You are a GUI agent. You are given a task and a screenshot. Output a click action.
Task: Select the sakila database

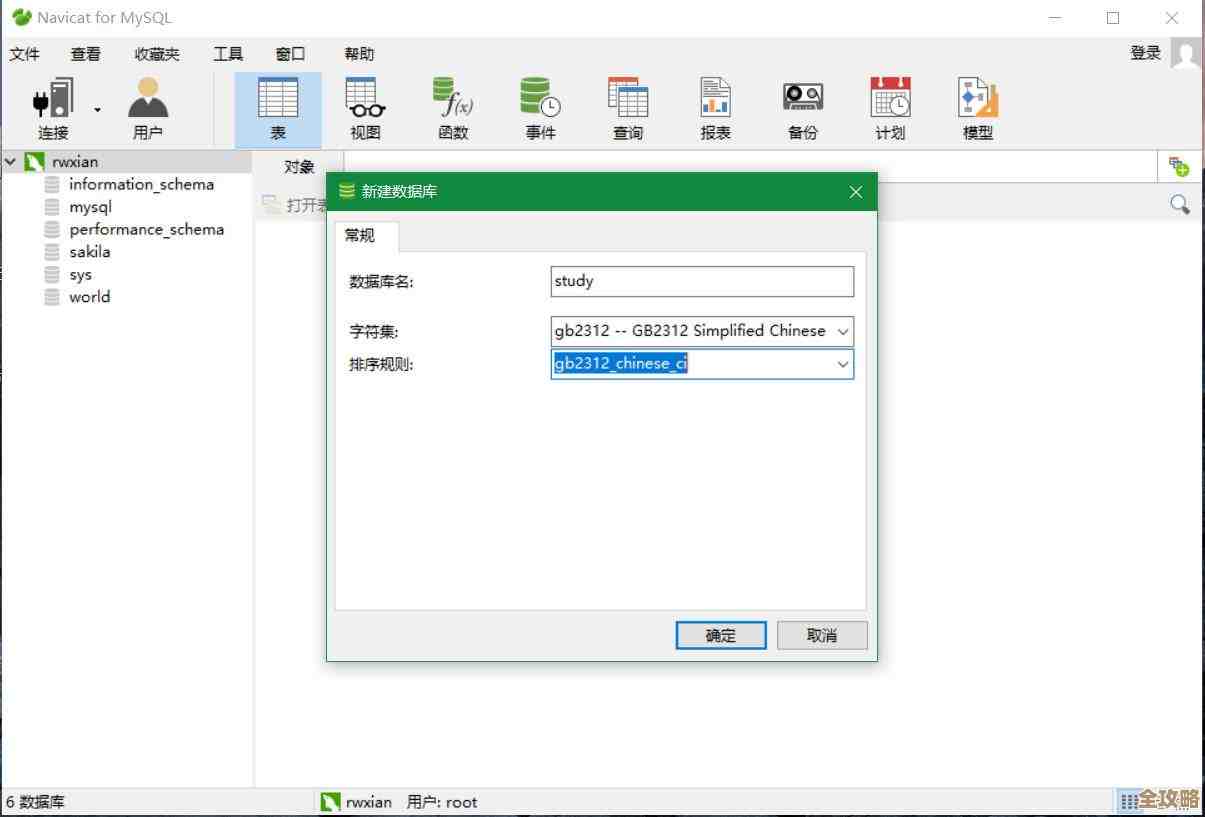click(89, 252)
